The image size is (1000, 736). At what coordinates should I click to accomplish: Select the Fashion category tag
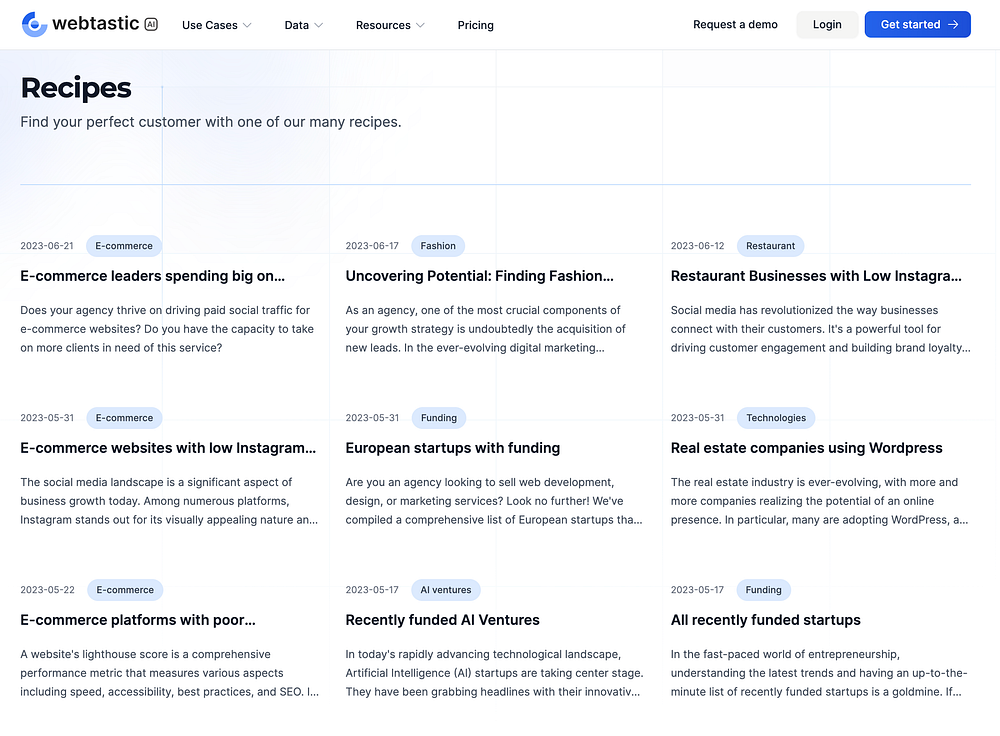(438, 246)
